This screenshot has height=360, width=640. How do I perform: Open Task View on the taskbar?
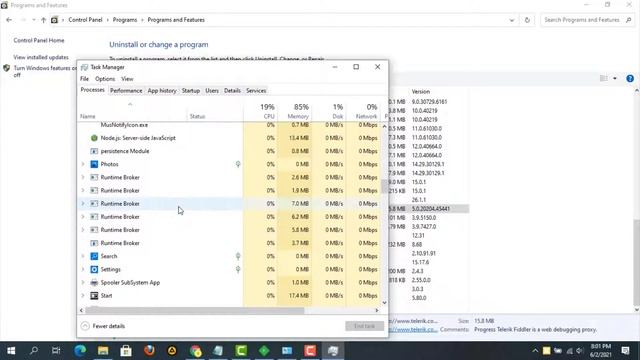(56, 351)
